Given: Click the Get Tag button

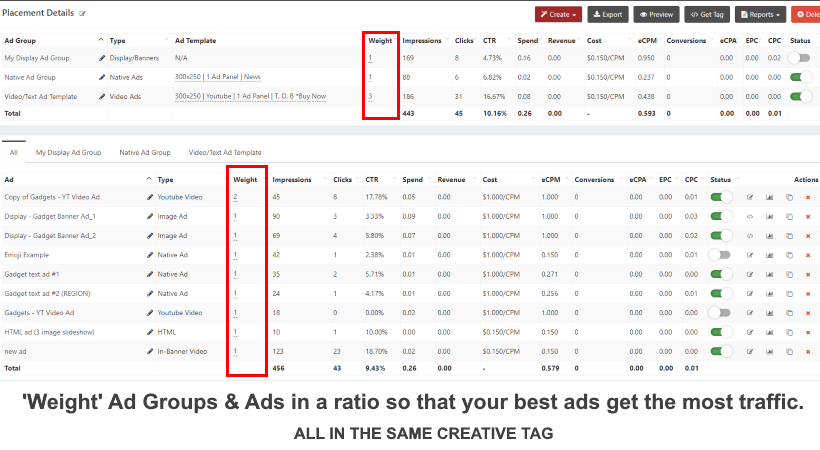Looking at the screenshot, I should tap(707, 15).
